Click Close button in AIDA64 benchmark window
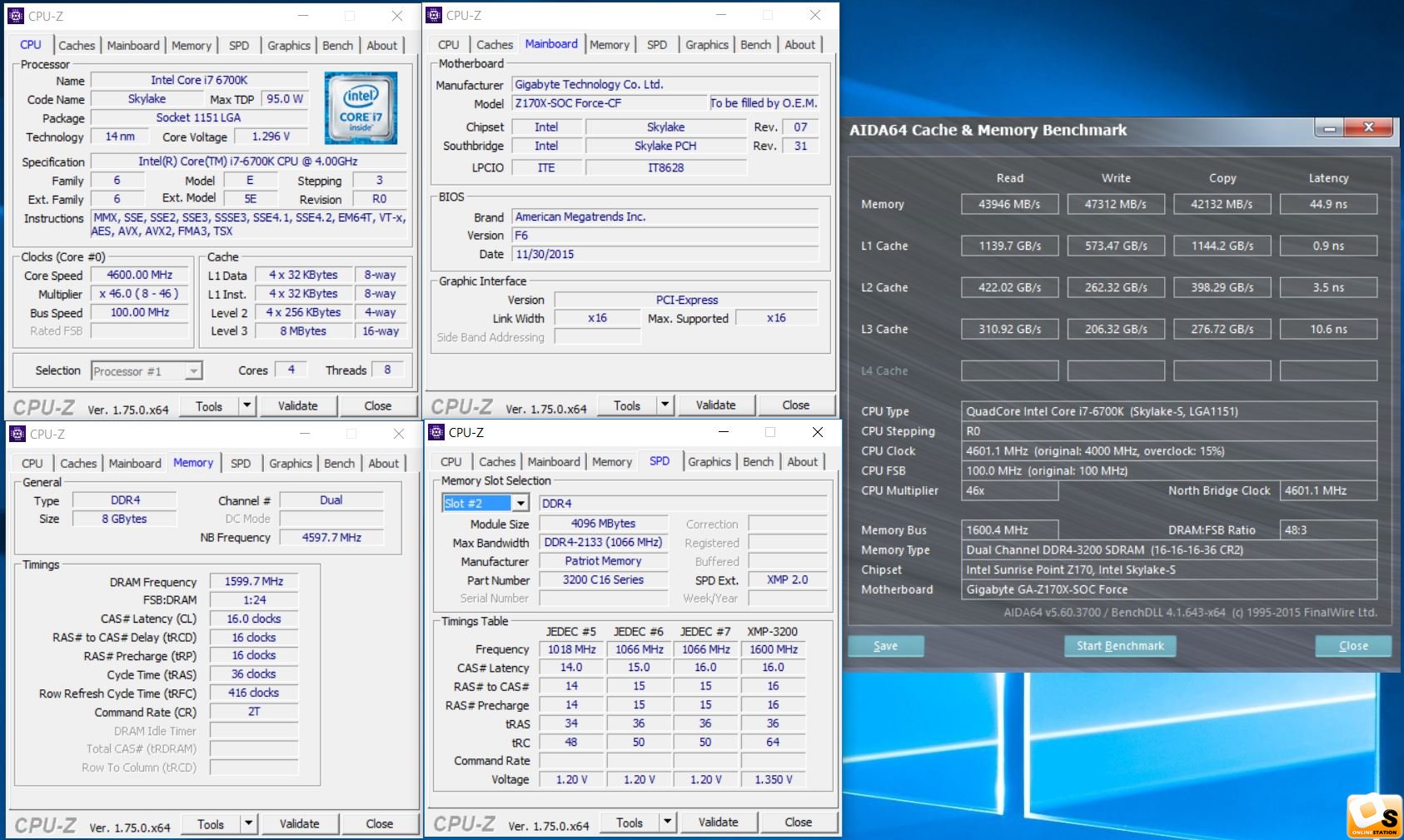The image size is (1404, 840). point(1353,646)
